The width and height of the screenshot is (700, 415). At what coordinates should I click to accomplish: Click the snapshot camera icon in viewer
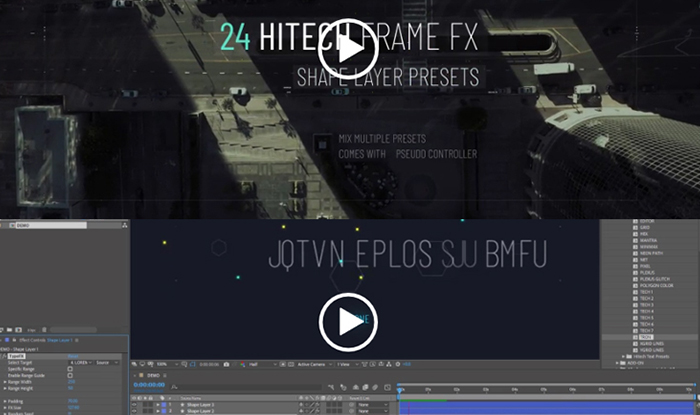point(226,364)
